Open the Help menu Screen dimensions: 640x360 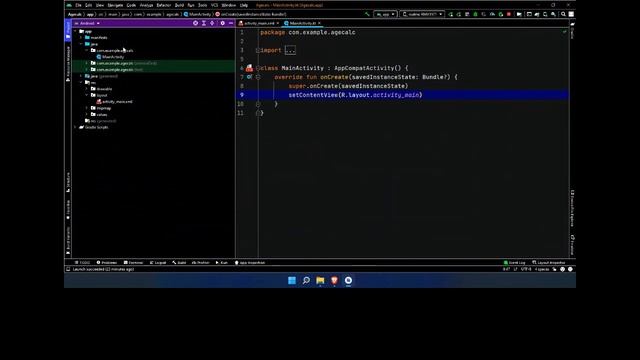coord(244,5)
